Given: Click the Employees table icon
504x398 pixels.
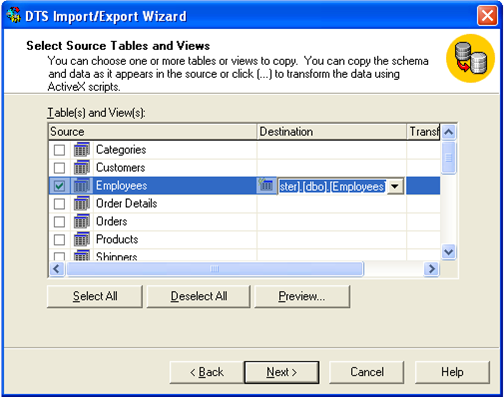Looking at the screenshot, I should click(x=82, y=185).
